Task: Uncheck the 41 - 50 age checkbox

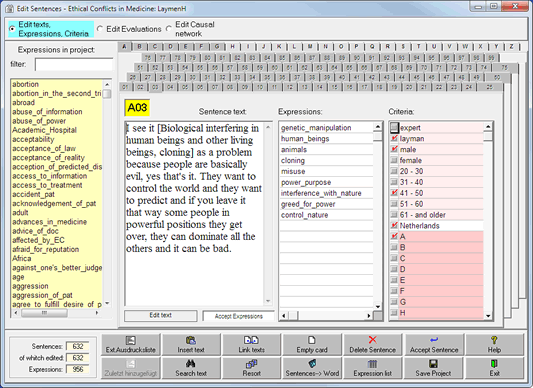Action: pos(394,193)
